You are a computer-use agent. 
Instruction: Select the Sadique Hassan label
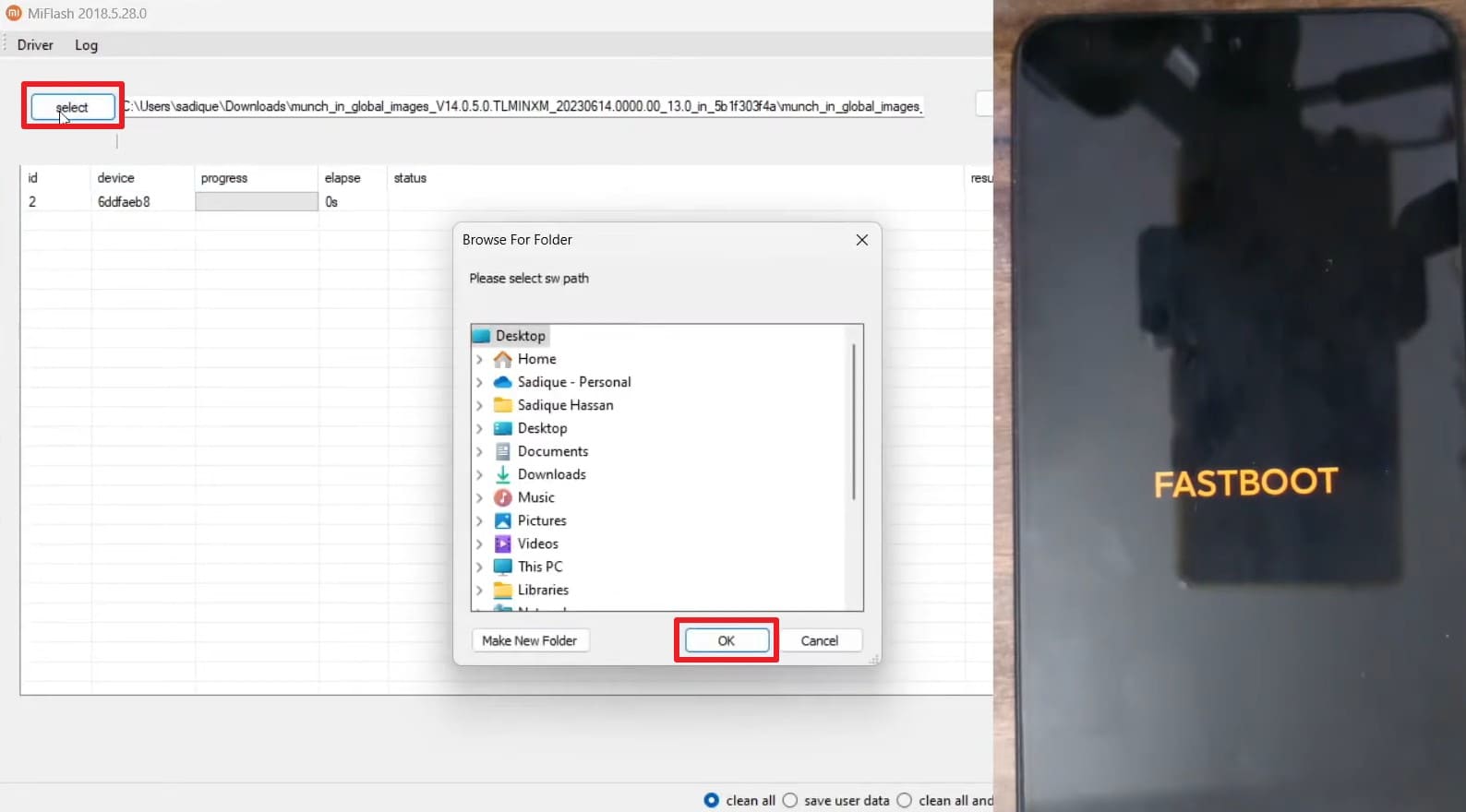(x=565, y=405)
